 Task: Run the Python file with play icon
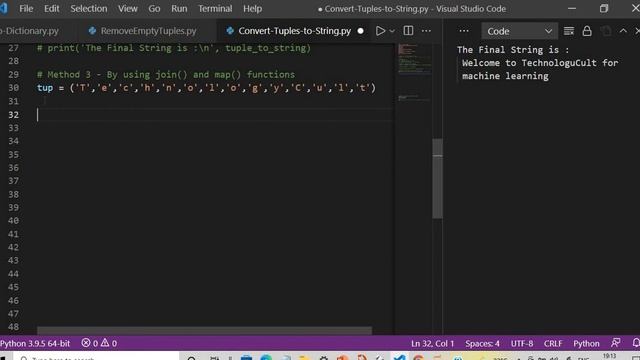coord(380,31)
